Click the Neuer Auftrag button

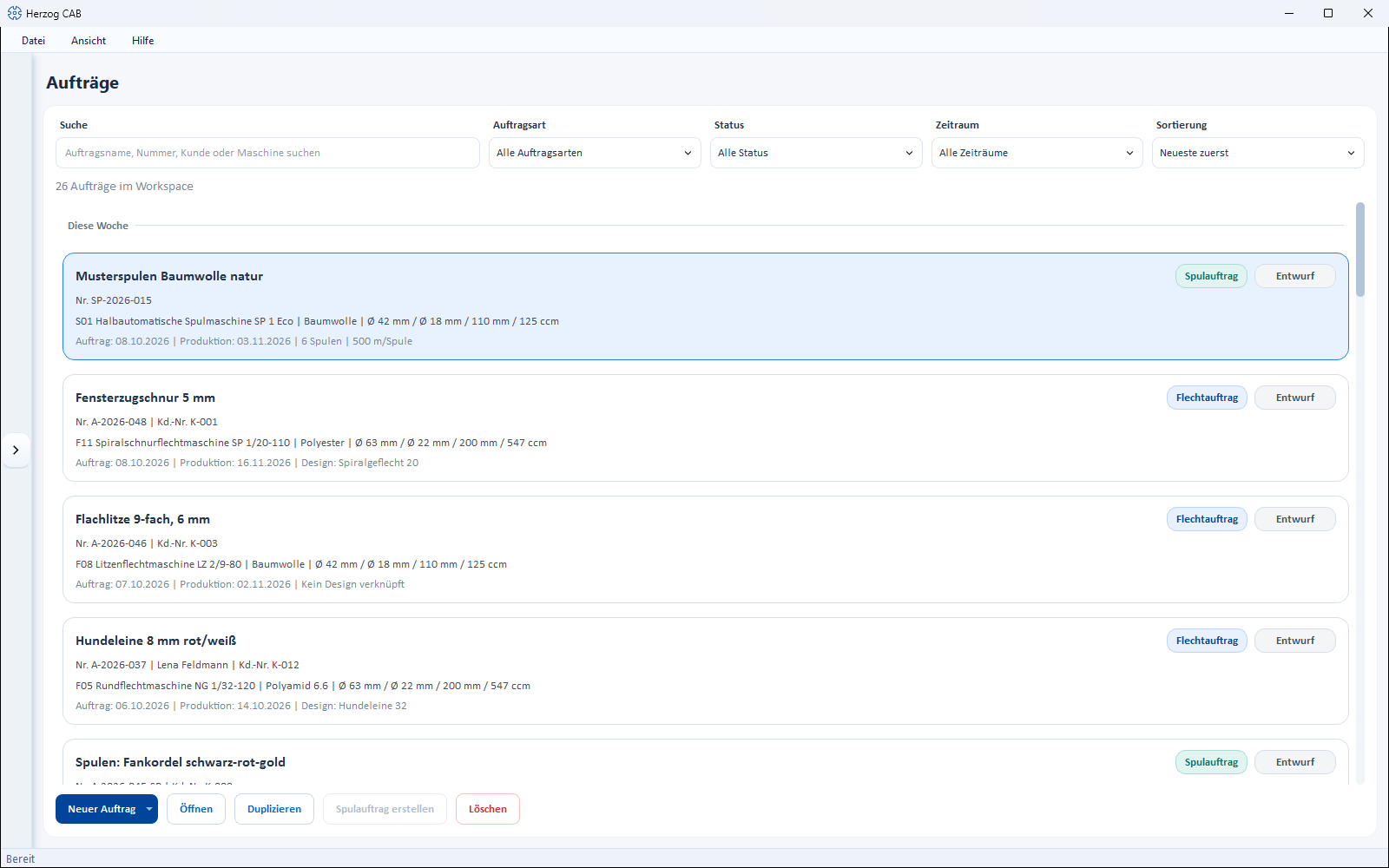(x=100, y=809)
